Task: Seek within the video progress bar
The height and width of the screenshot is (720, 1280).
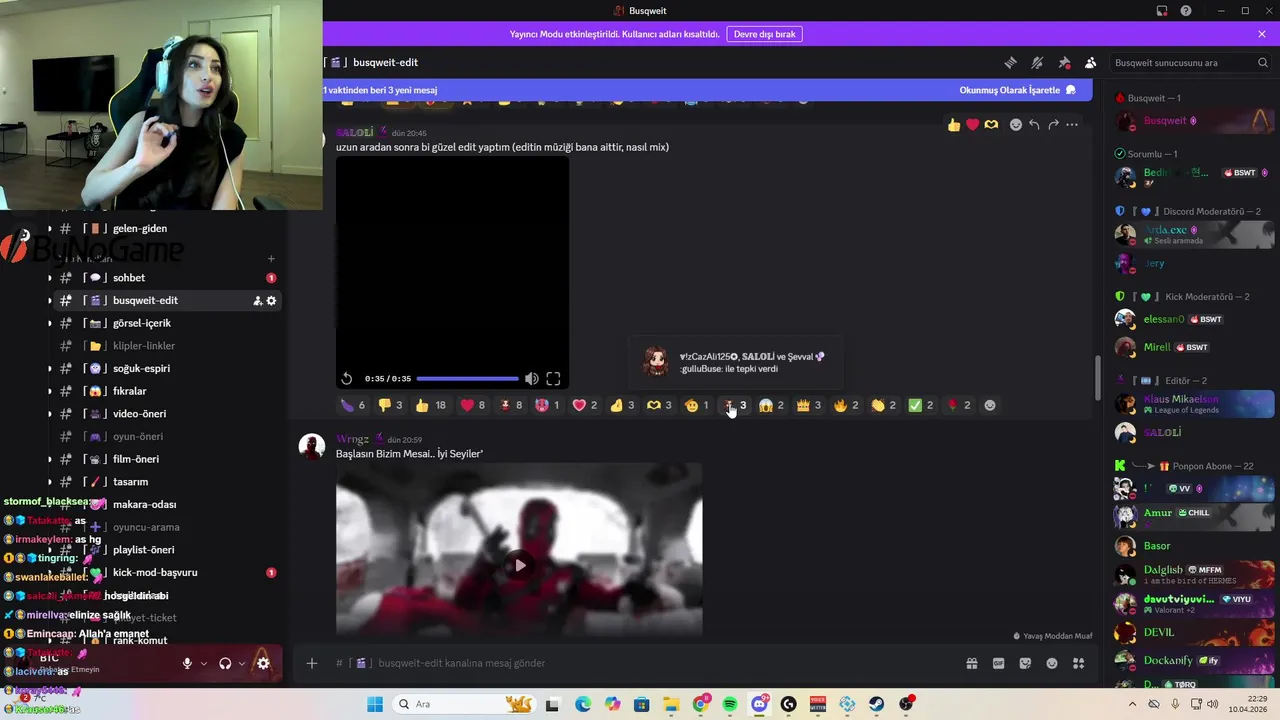Action: [x=467, y=379]
